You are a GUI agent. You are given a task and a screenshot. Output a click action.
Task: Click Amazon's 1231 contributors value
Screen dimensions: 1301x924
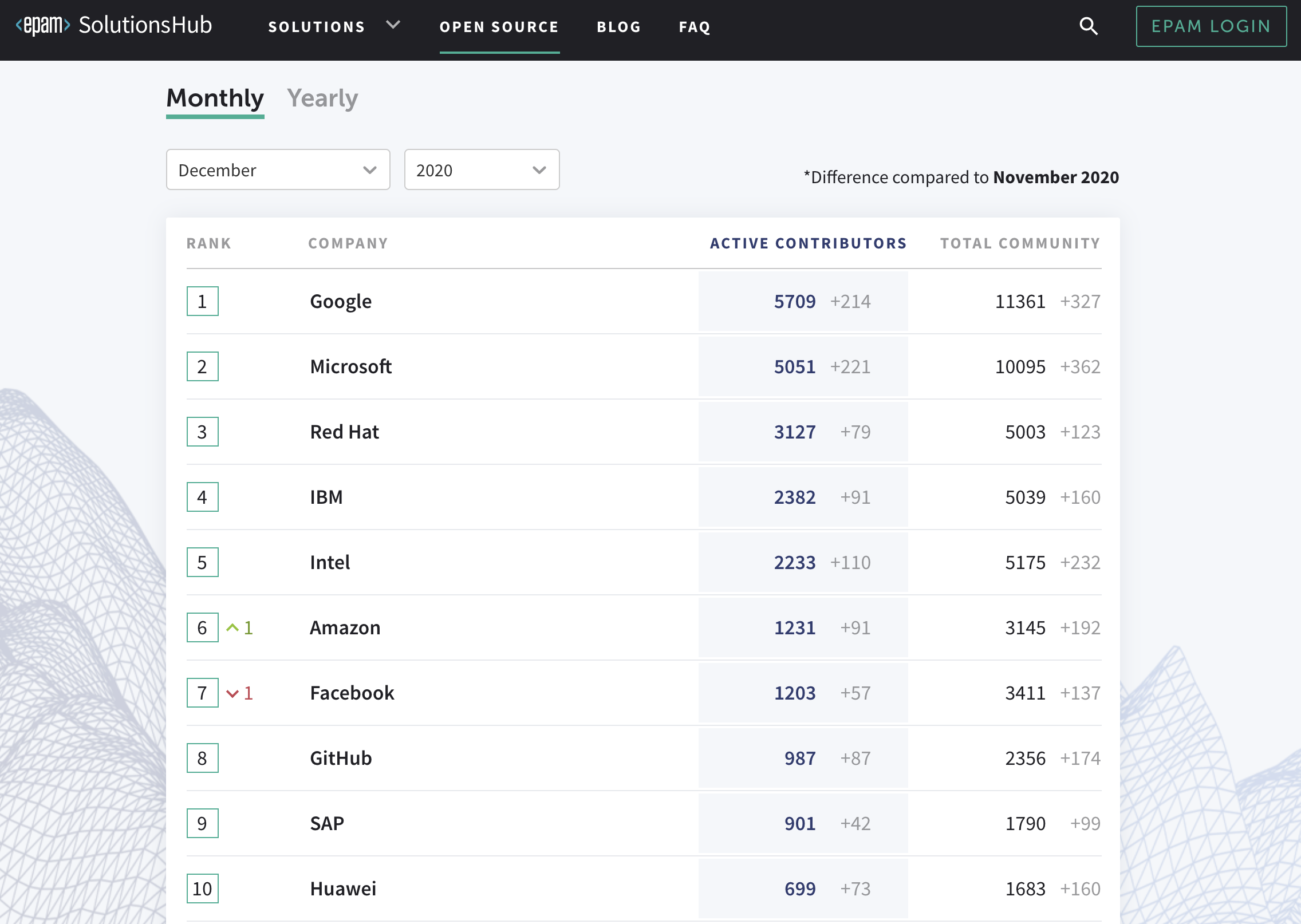[795, 627]
